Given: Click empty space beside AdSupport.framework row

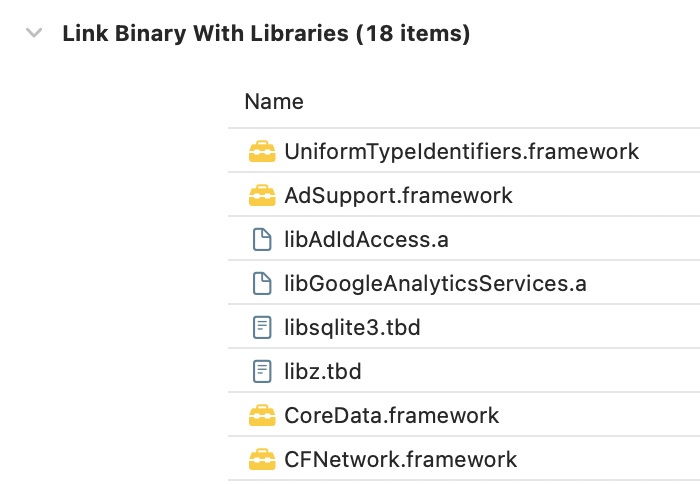Looking at the screenshot, I should click(607, 195).
